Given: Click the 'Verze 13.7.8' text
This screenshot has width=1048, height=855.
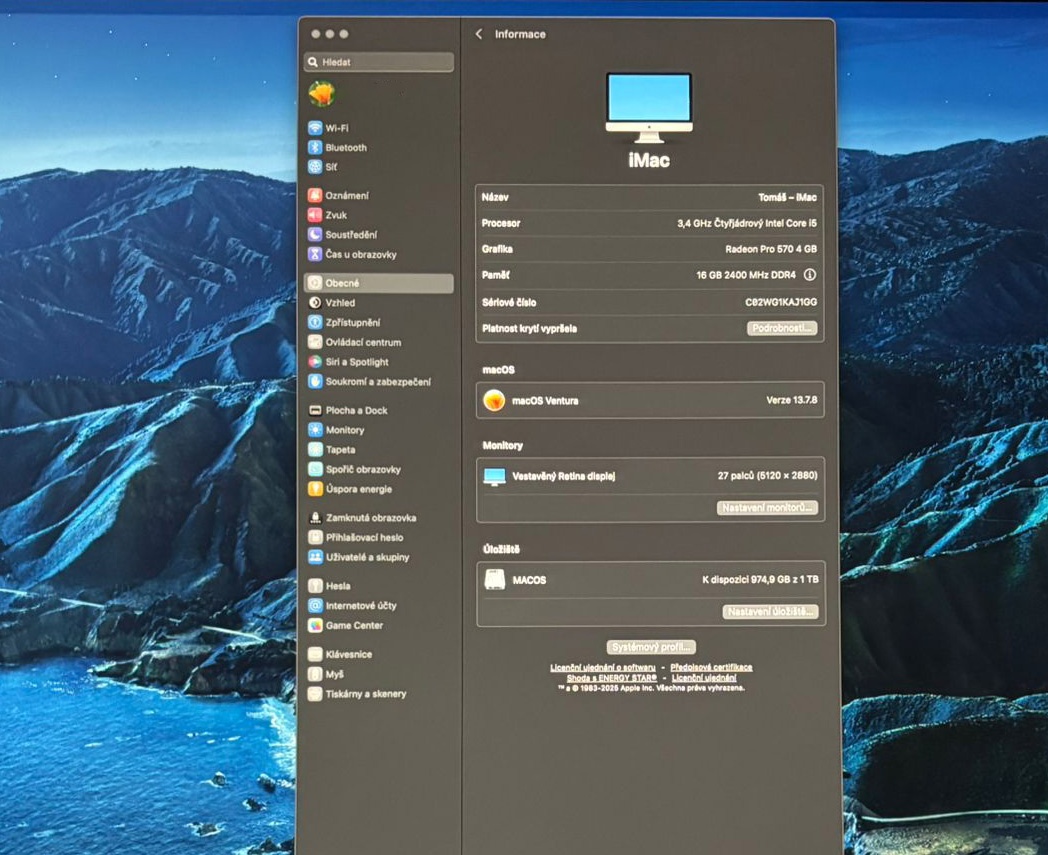Looking at the screenshot, I should [791, 400].
